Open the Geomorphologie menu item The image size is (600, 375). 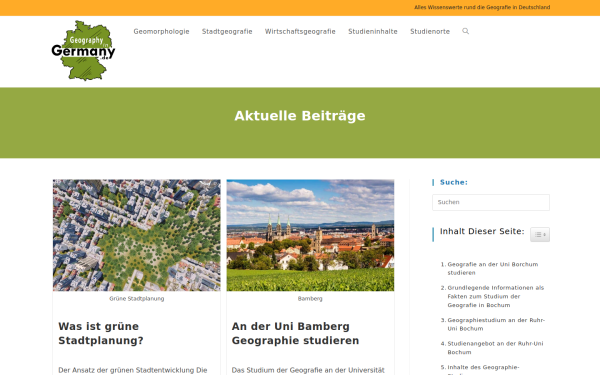pos(161,31)
